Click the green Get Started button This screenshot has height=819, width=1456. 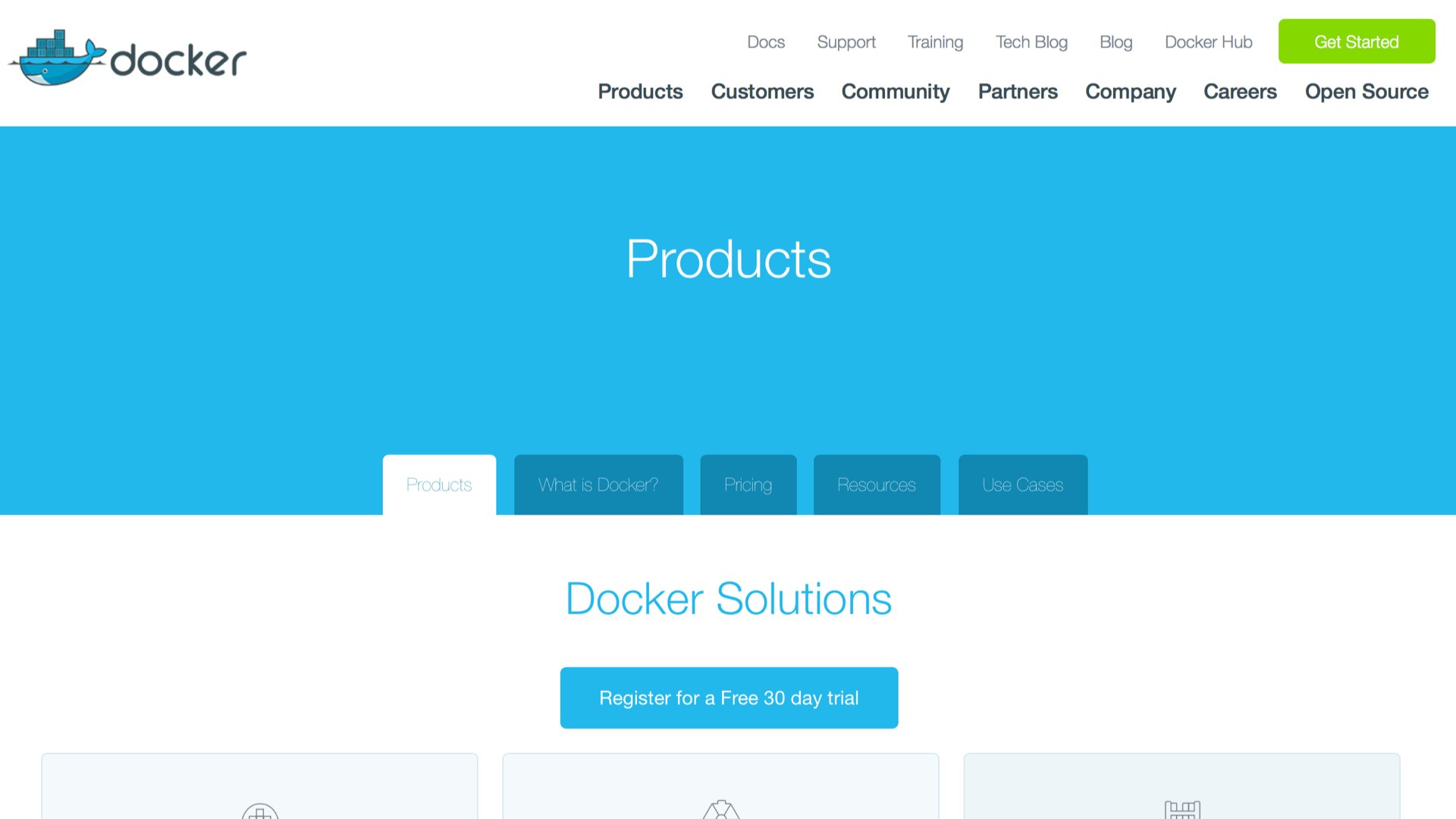point(1357,42)
